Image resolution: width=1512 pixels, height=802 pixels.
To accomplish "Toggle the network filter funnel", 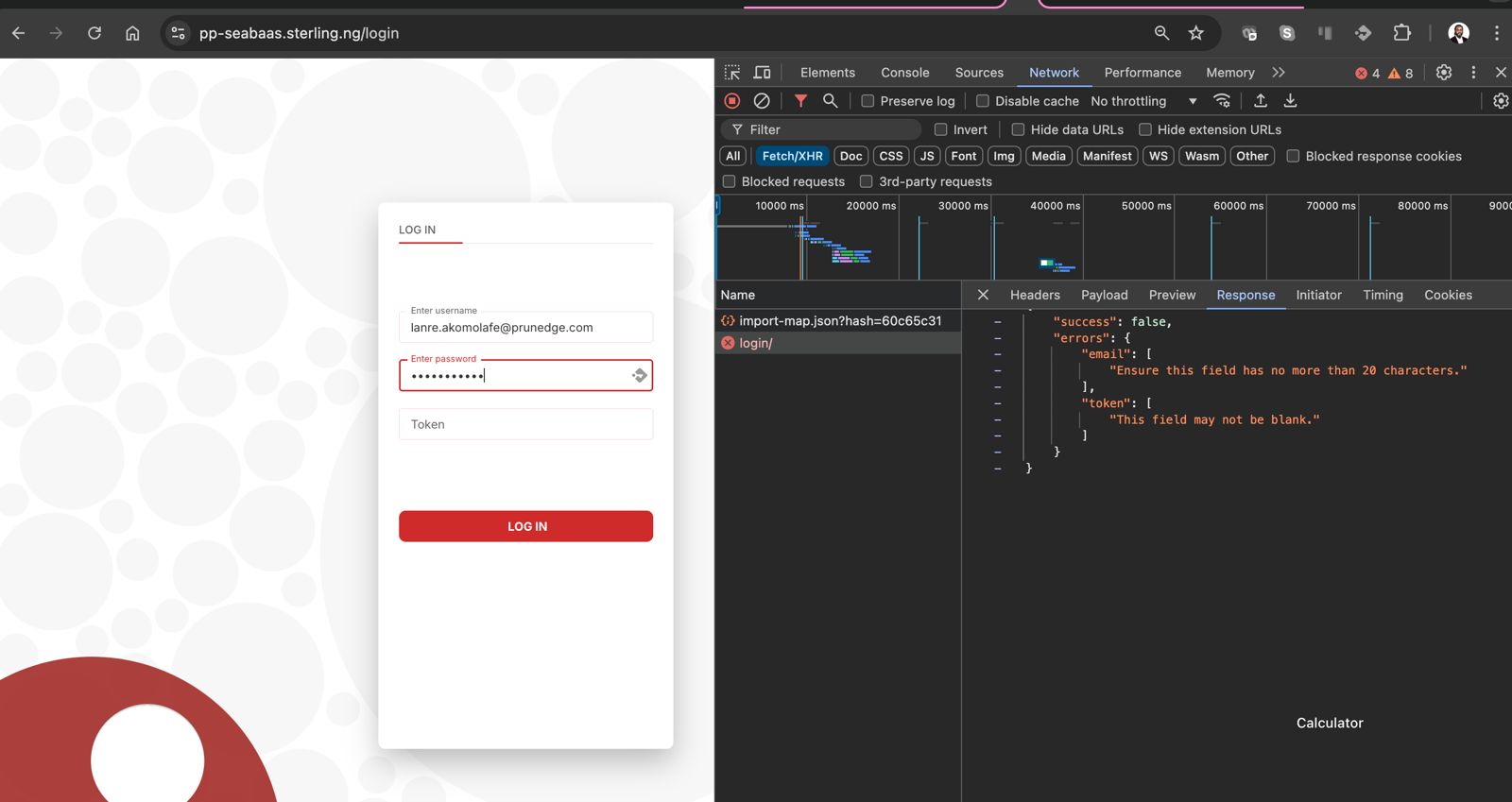I will pyautogui.click(x=800, y=101).
